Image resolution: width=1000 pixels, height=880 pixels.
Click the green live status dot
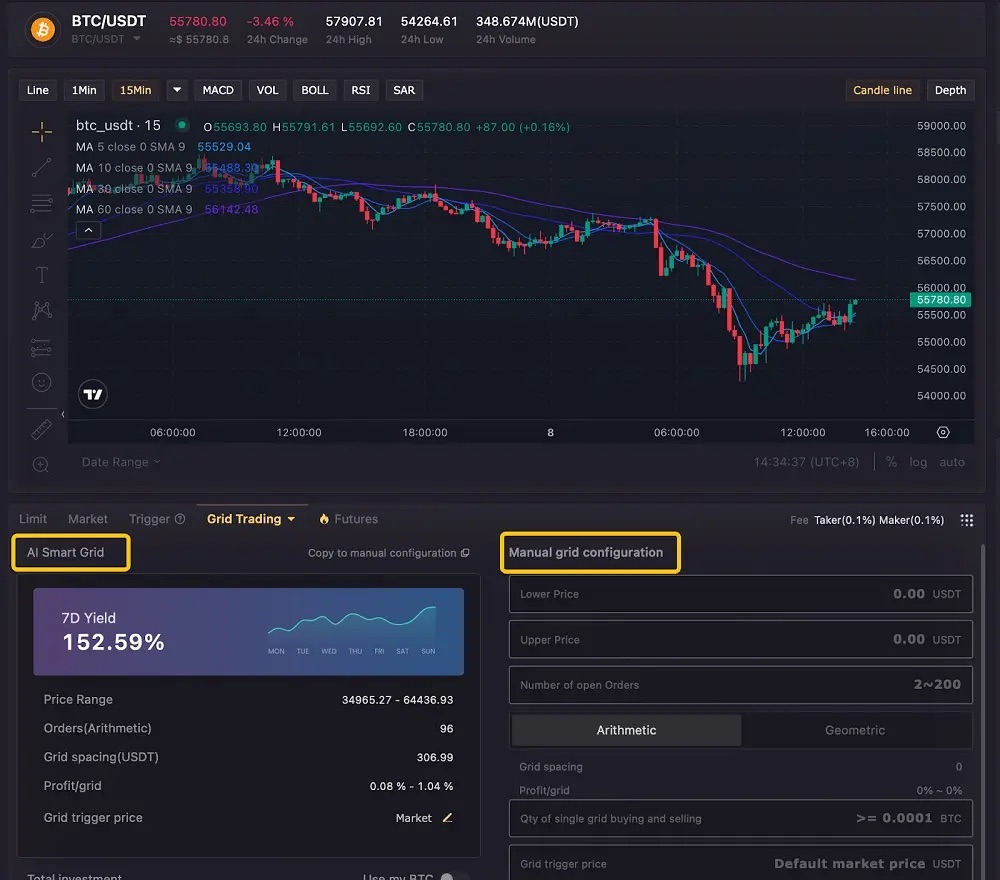click(x=182, y=125)
